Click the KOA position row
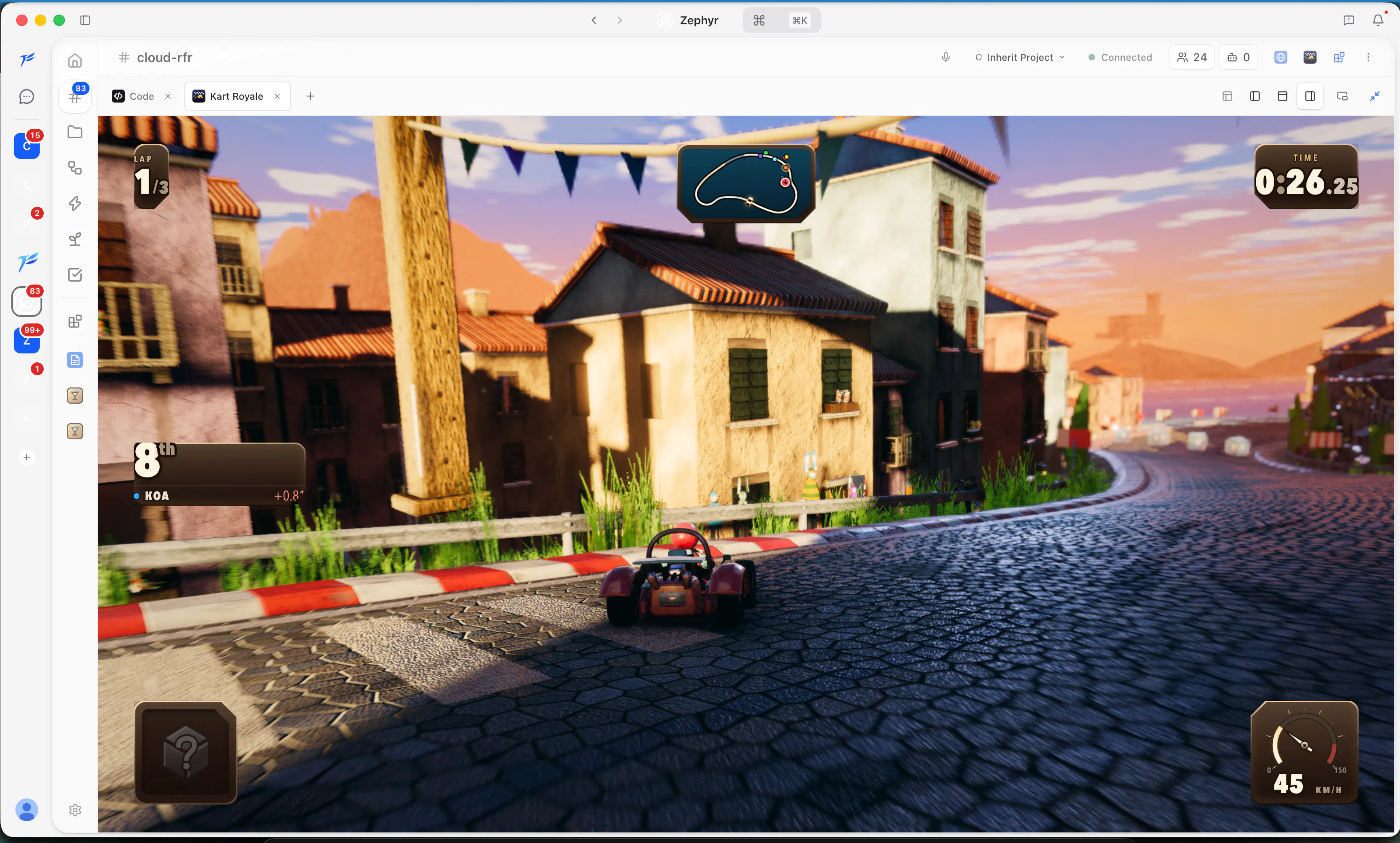1400x843 pixels. tap(219, 496)
